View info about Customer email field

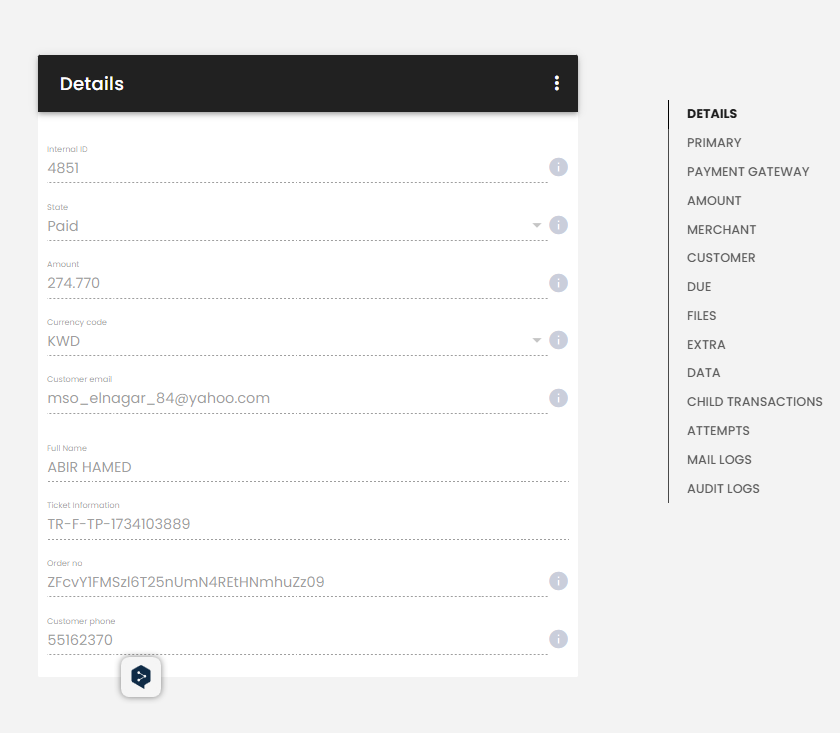tap(558, 398)
